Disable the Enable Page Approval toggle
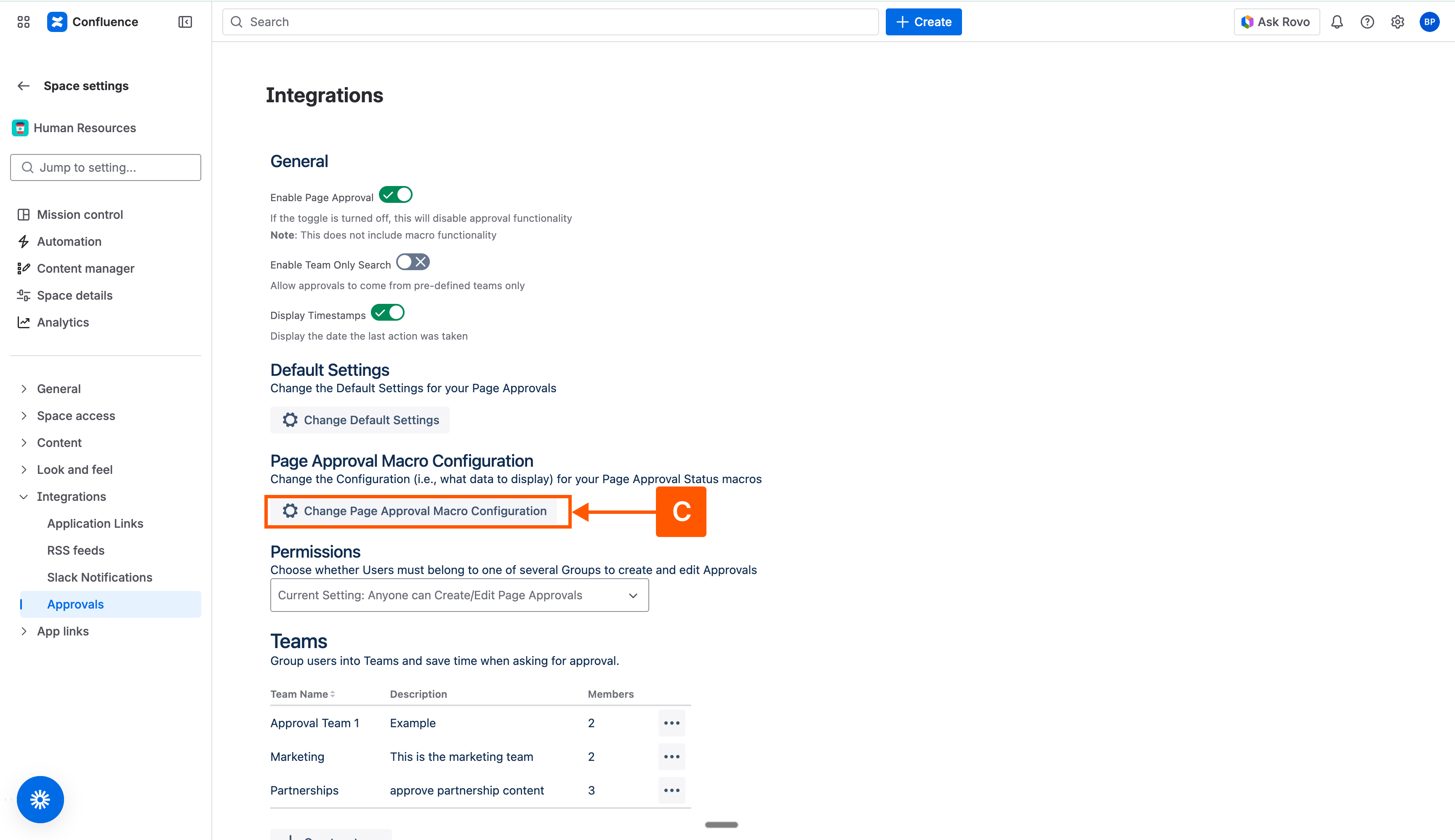This screenshot has width=1455, height=840. [396, 195]
